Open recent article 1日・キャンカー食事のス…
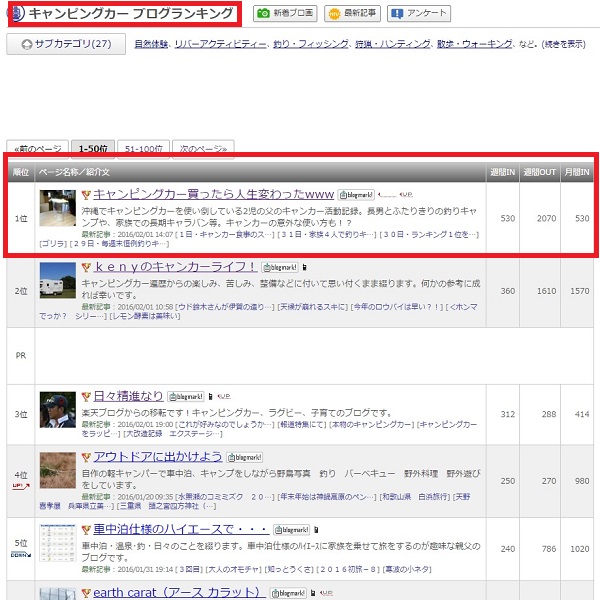The image size is (600, 600). [x=225, y=234]
